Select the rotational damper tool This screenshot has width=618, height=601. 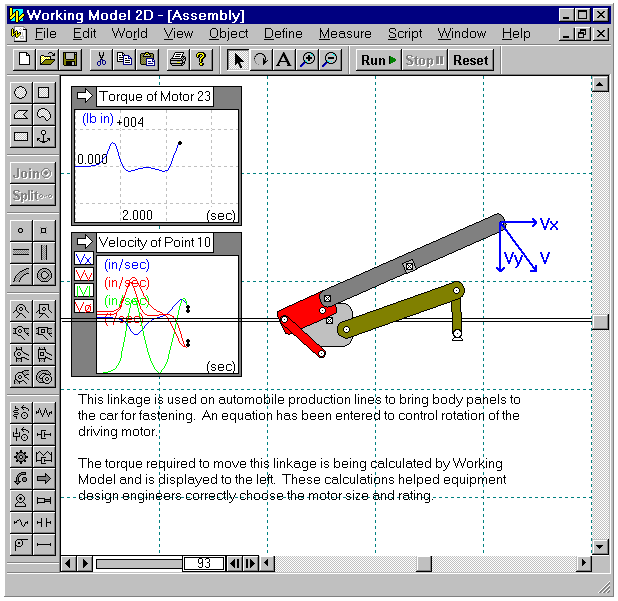pos(20,435)
